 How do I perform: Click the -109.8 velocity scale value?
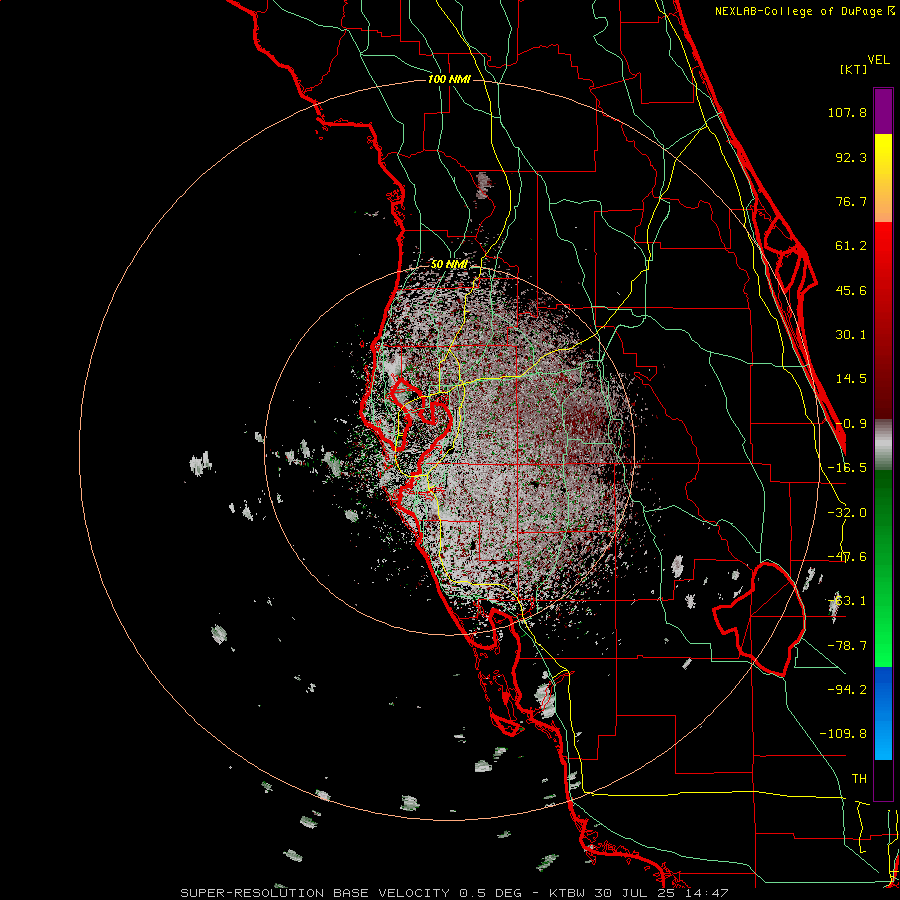843,734
